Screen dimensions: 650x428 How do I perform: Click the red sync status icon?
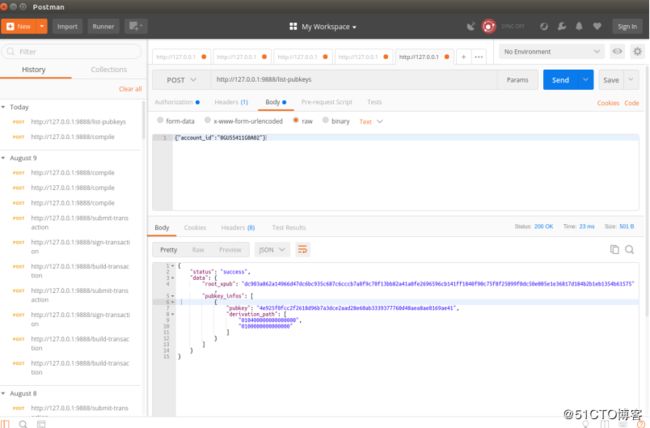coord(489,27)
